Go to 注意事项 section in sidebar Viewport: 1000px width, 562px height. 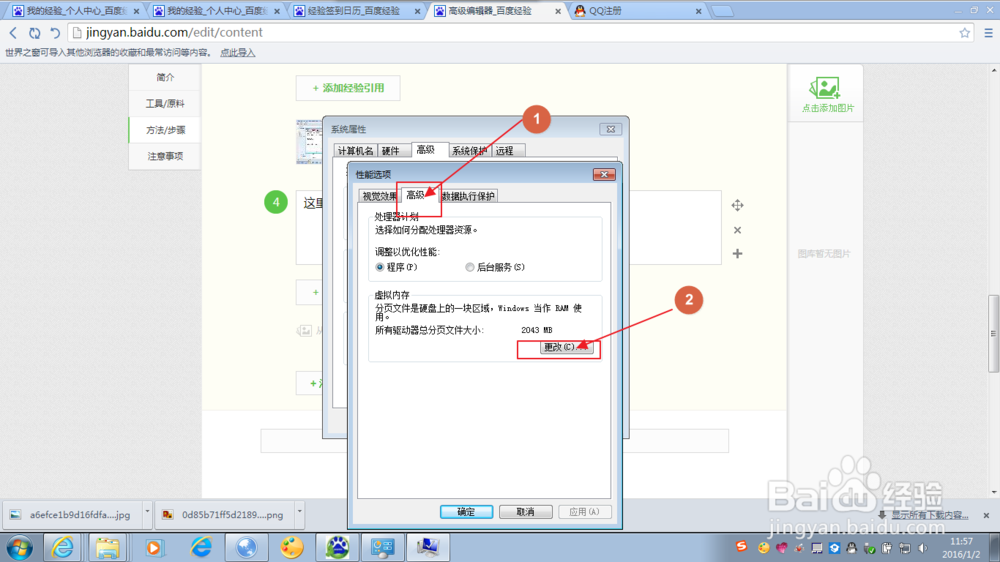(x=165, y=156)
